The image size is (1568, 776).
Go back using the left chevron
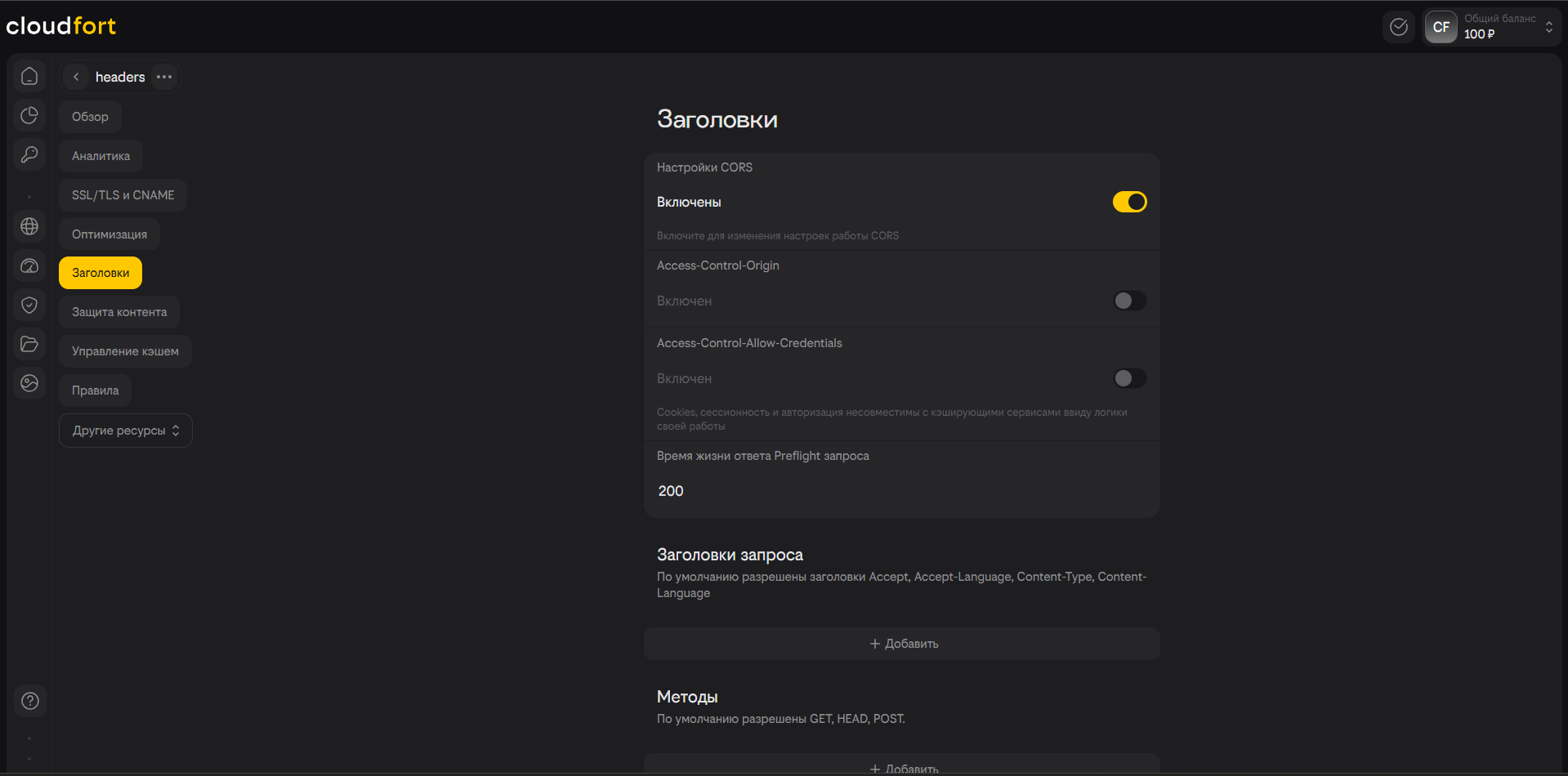tap(76, 77)
